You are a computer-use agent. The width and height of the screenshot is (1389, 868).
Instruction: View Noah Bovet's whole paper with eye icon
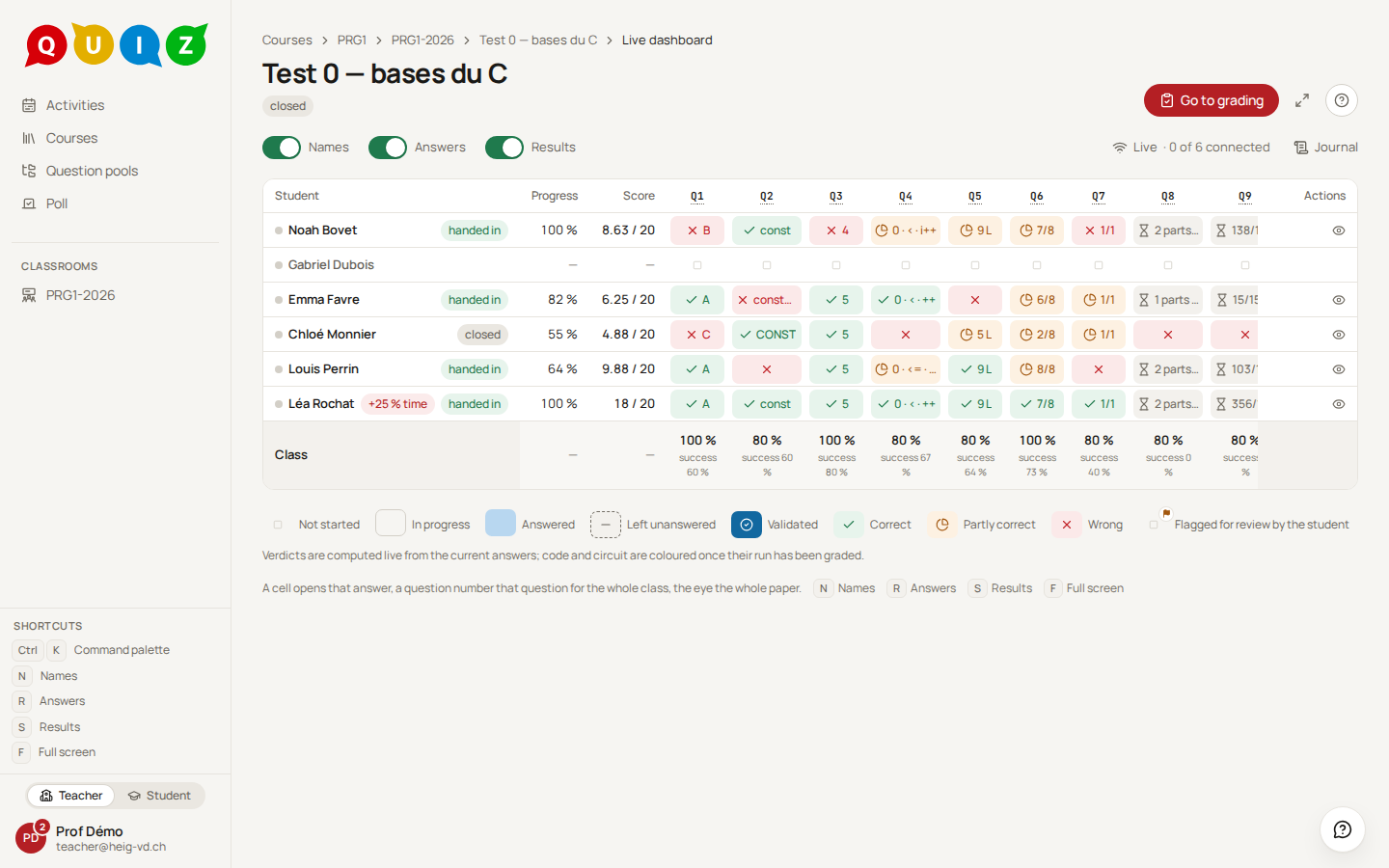coord(1339,231)
